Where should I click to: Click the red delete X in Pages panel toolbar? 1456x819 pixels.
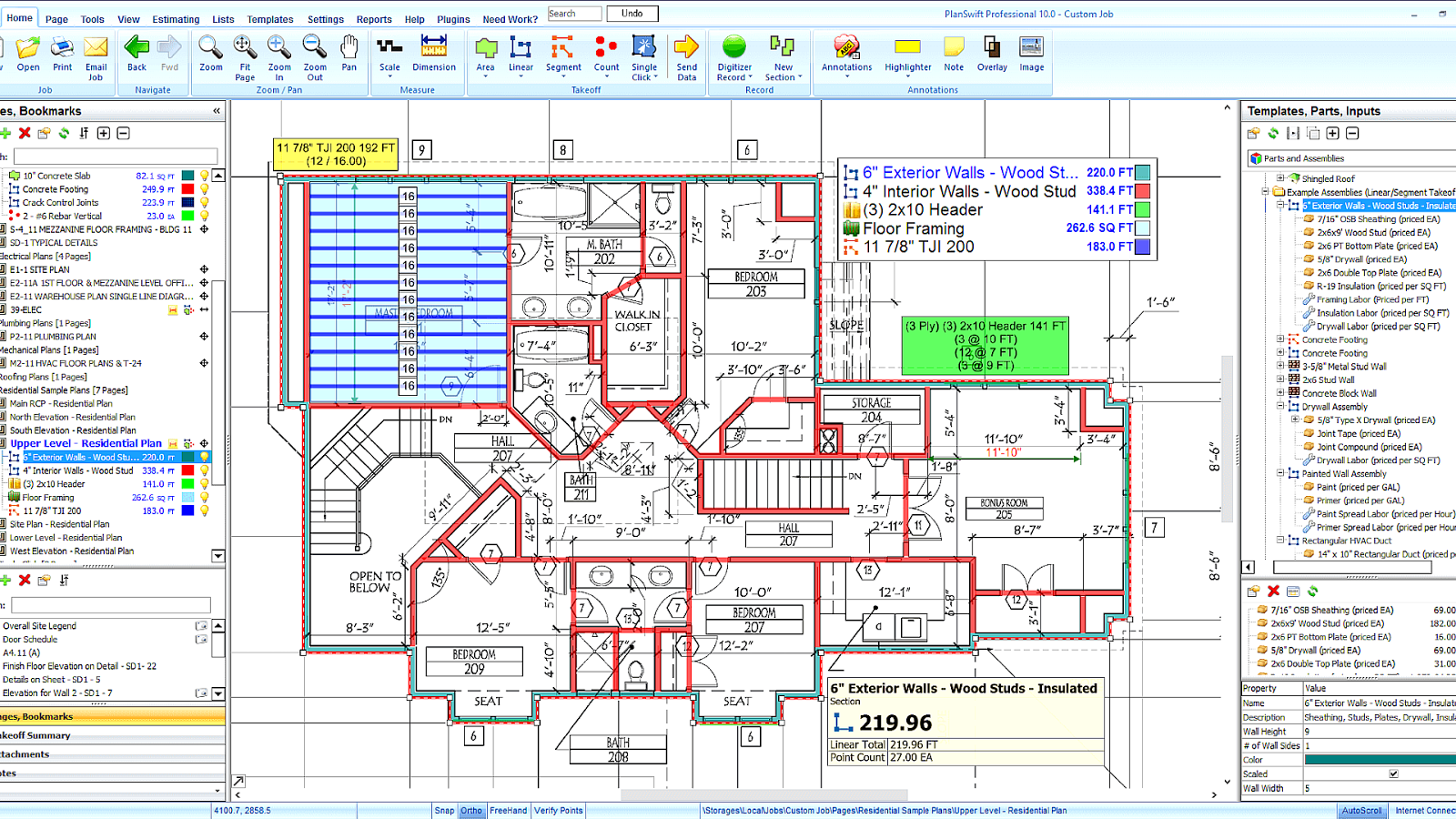(25, 133)
